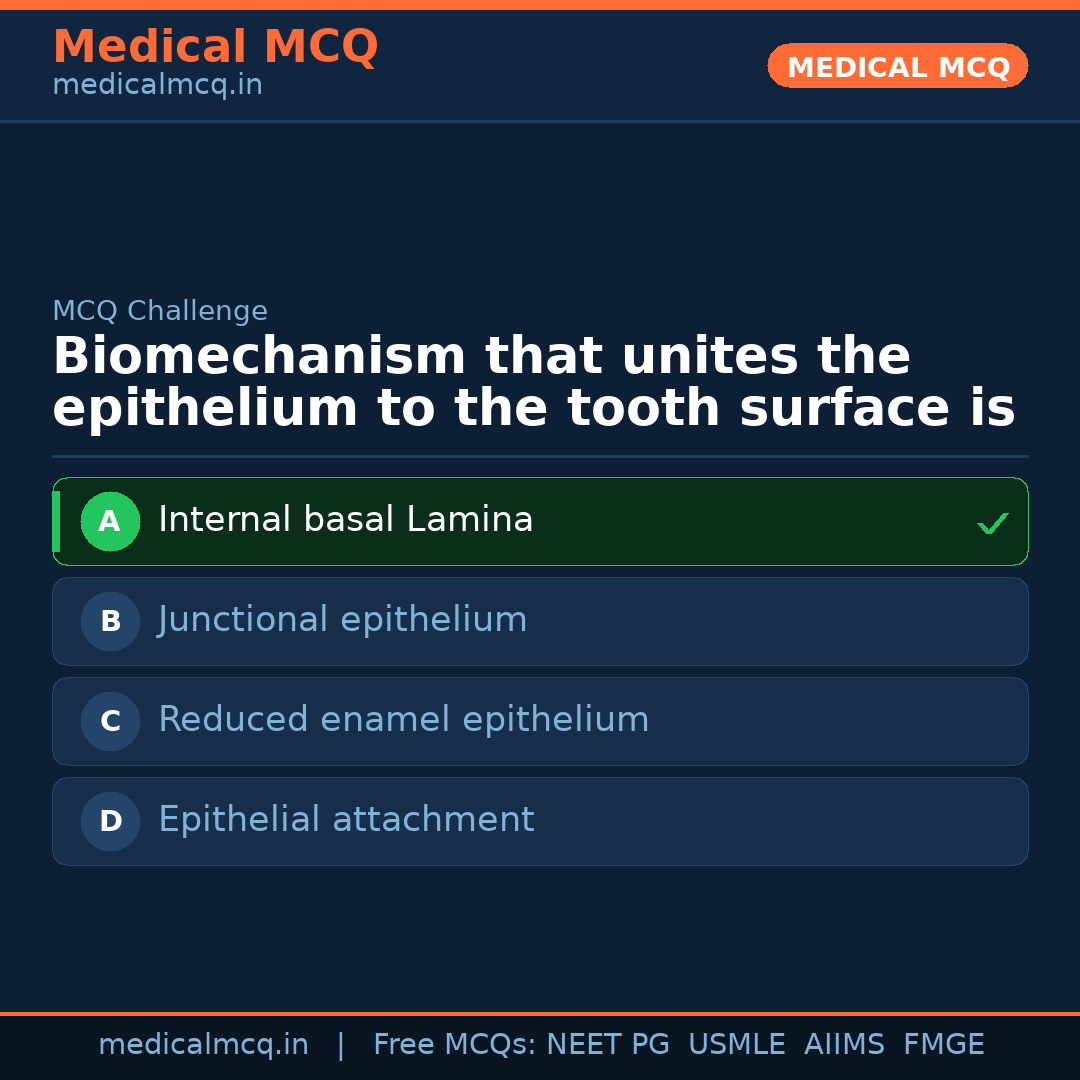Click the Medical MCQ header title

[215, 47]
